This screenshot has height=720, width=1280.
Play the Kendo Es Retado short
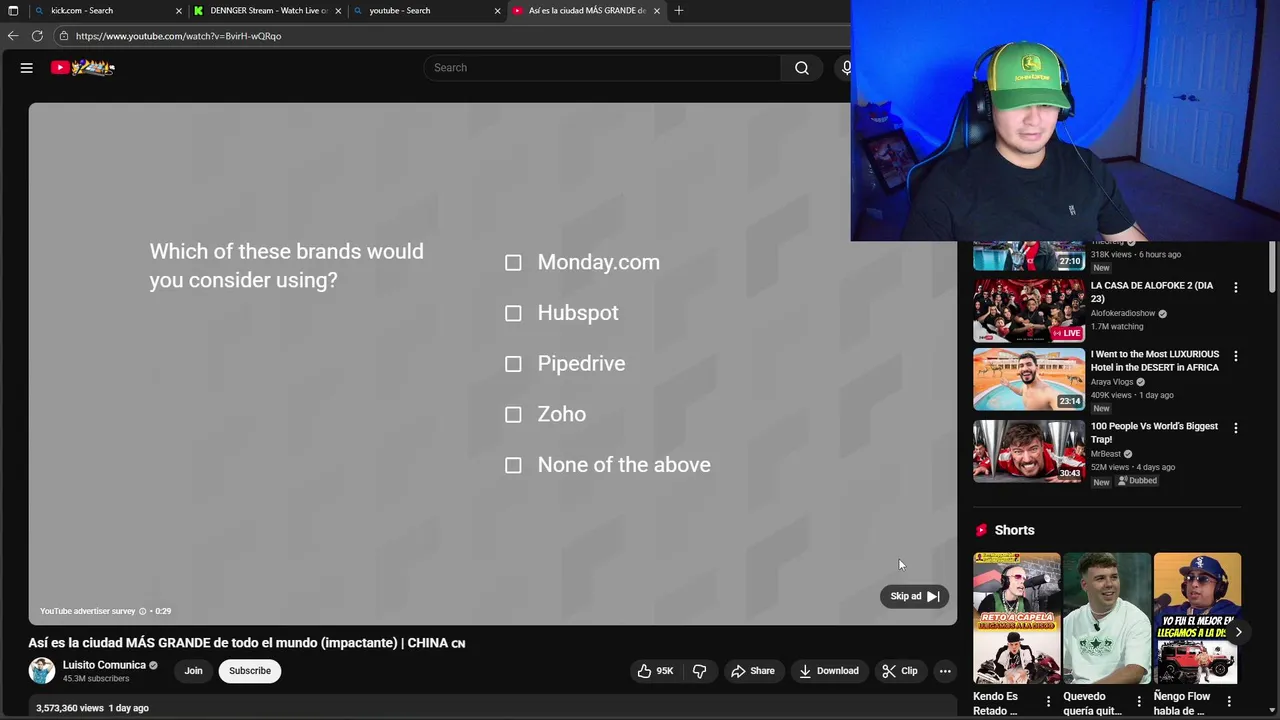[x=1017, y=618]
